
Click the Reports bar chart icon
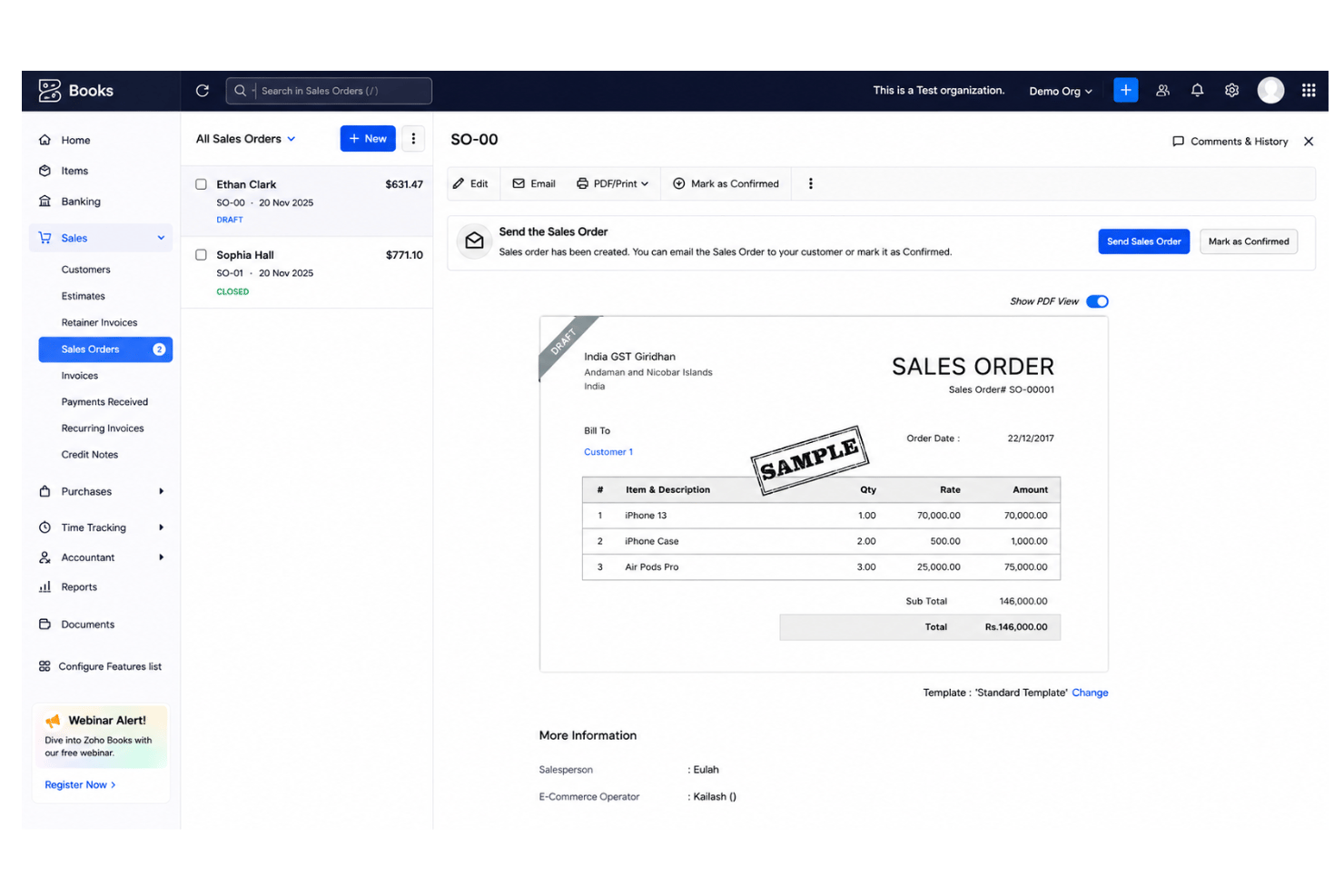tap(44, 587)
